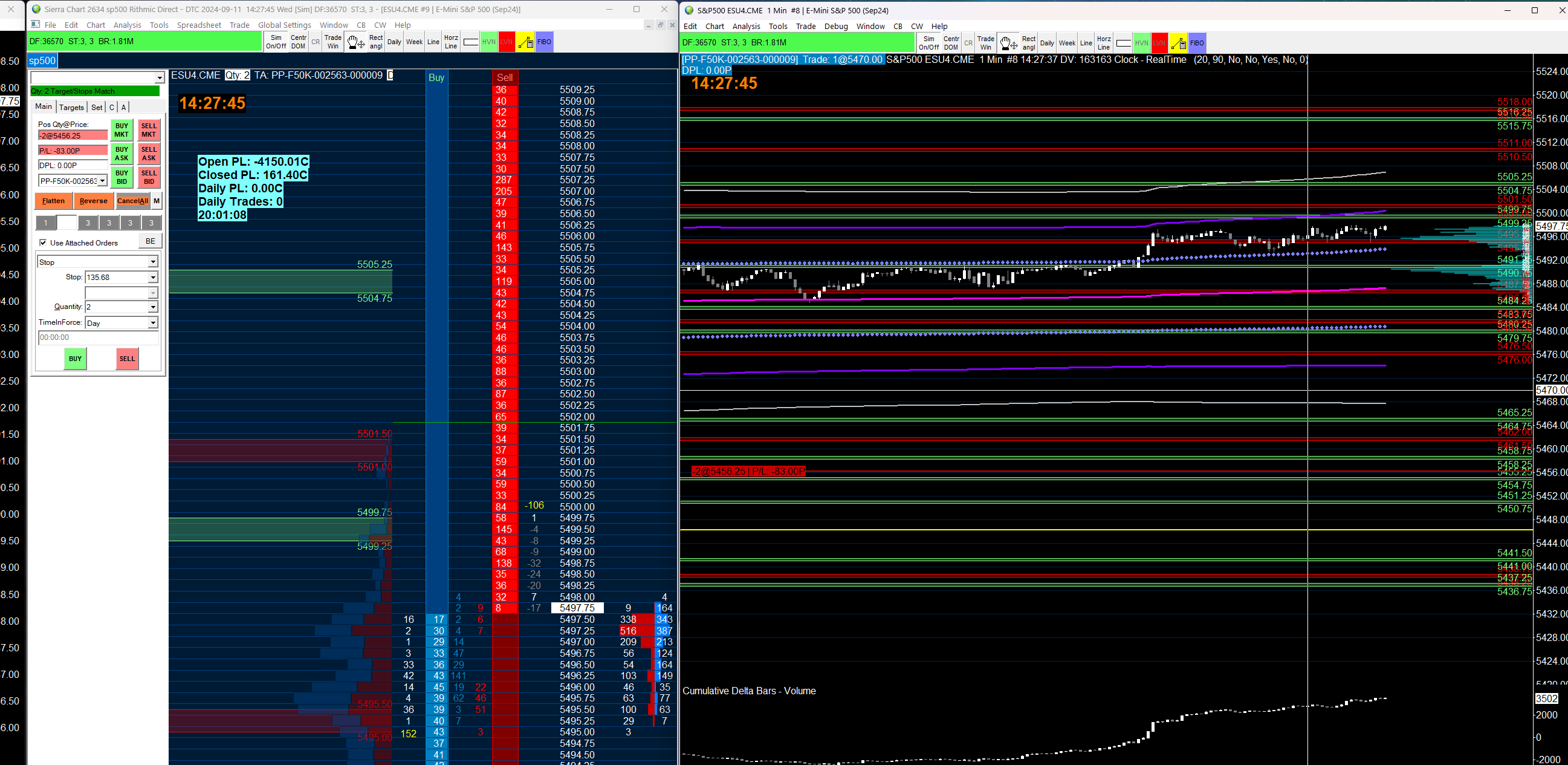Expand the TimeInForce Day dropdown
Viewport: 1568px width, 765px height.
153,323
